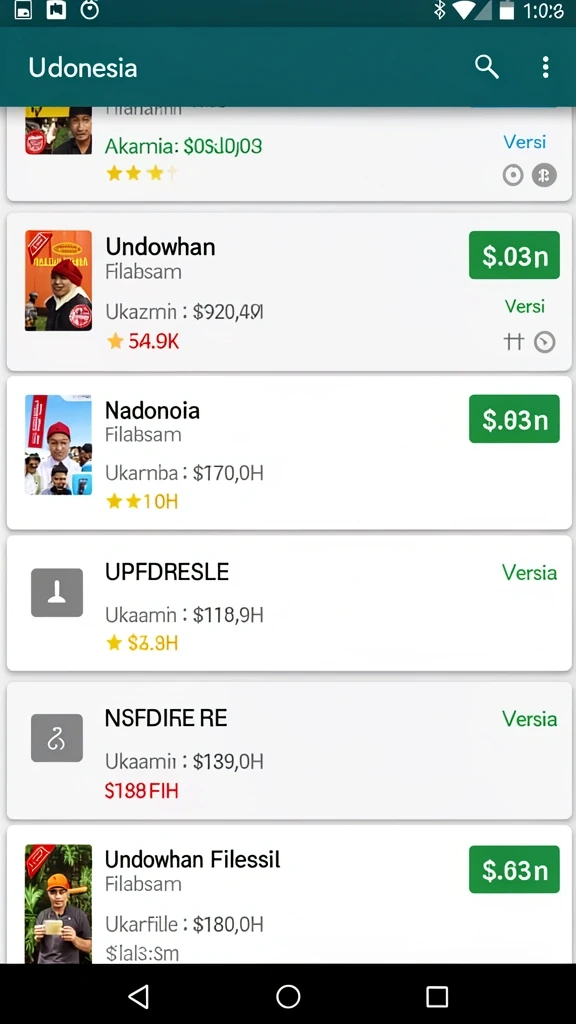Viewport: 576px width, 1024px height.
Task: Click the gray placeholder icon beside NSFDIRE RE
Action: [x=57, y=738]
